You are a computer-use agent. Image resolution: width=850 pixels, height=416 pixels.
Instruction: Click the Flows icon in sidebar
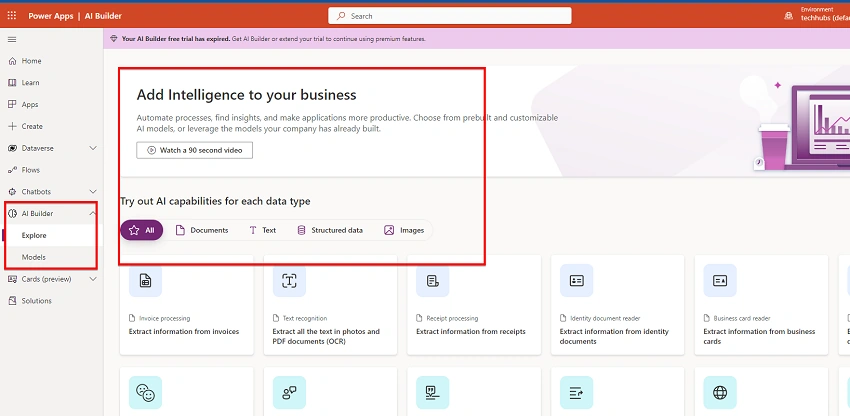(12, 170)
